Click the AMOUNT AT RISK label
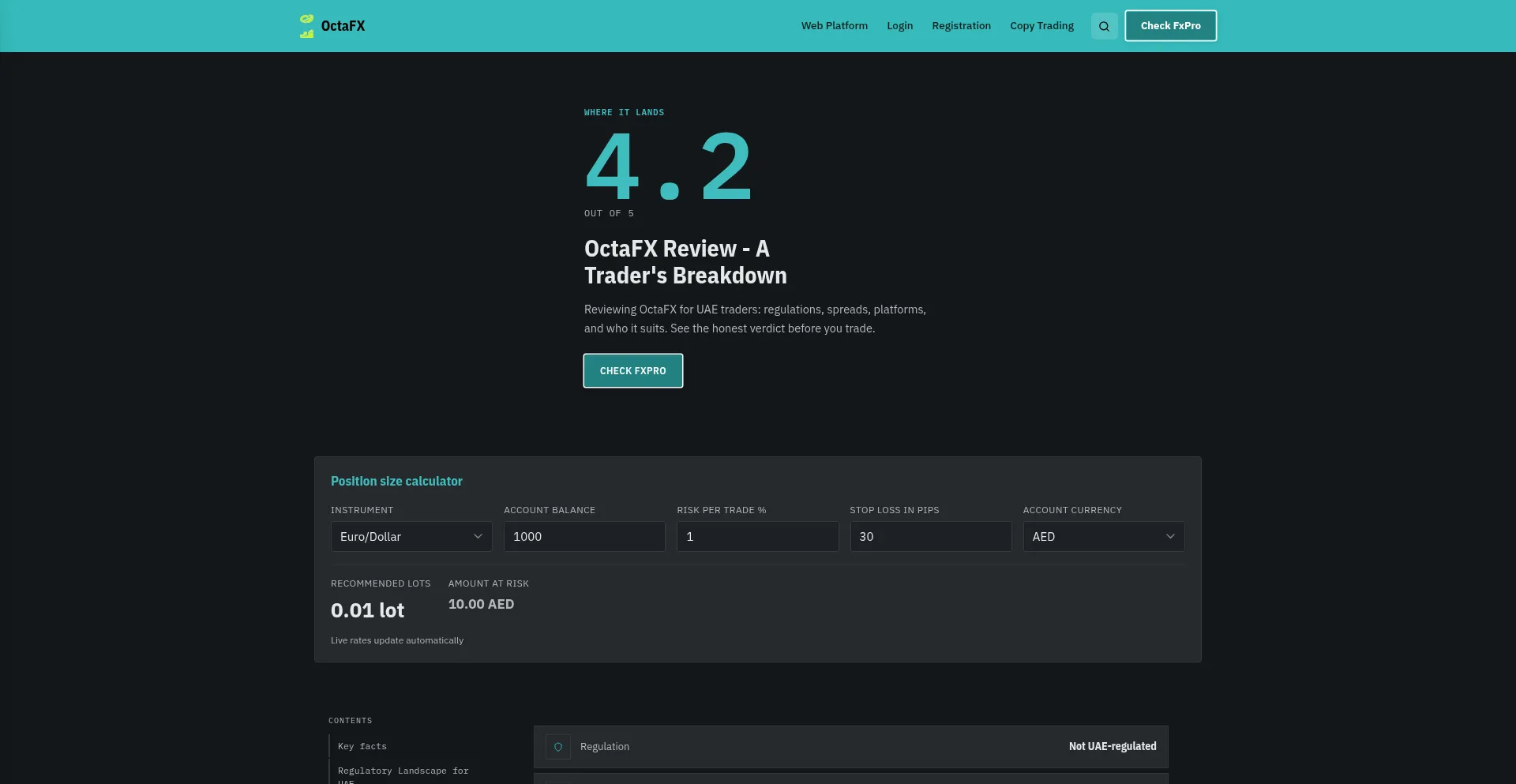Viewport: 1516px width, 784px height. pos(489,583)
